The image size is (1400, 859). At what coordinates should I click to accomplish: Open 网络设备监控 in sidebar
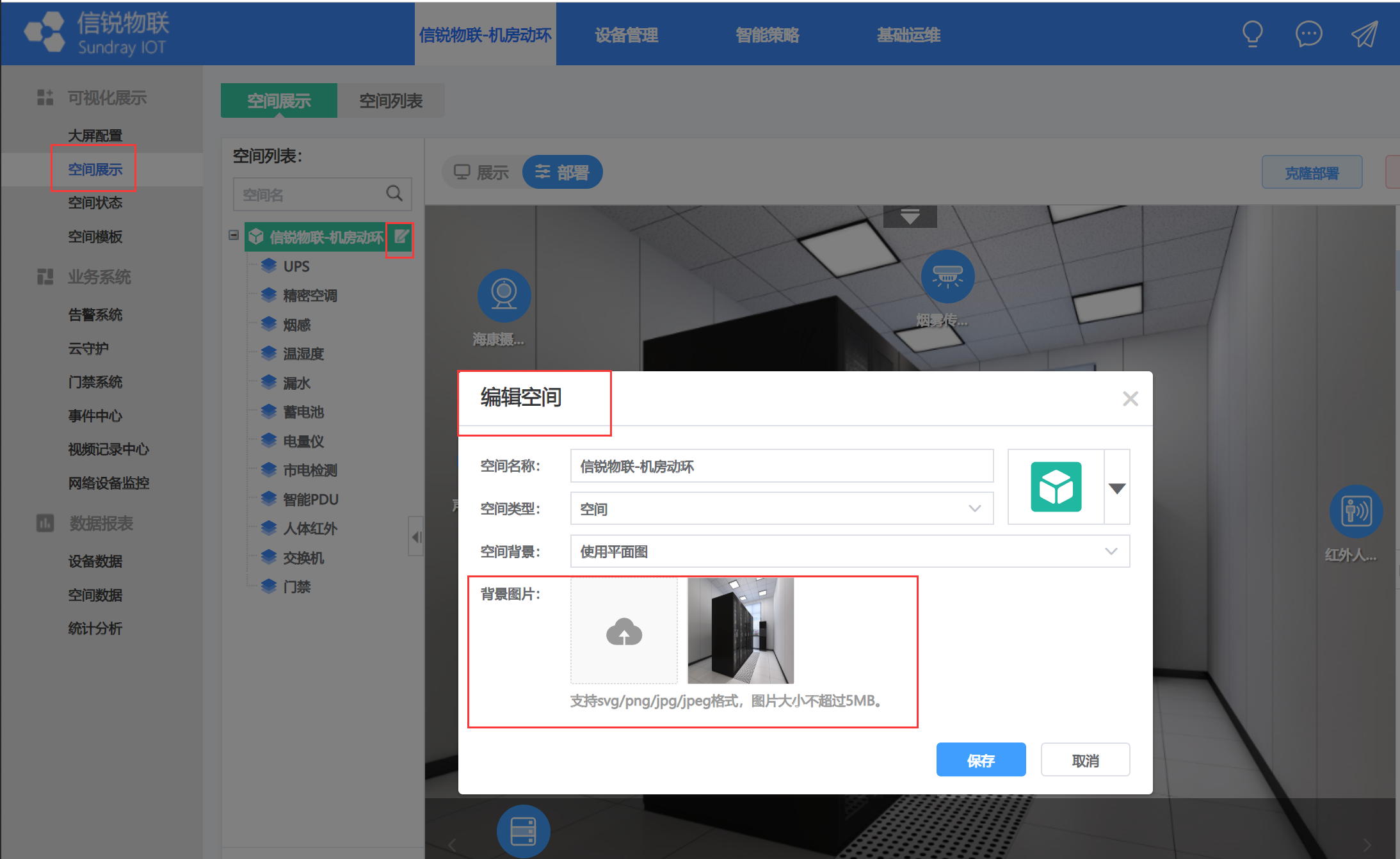(x=109, y=483)
